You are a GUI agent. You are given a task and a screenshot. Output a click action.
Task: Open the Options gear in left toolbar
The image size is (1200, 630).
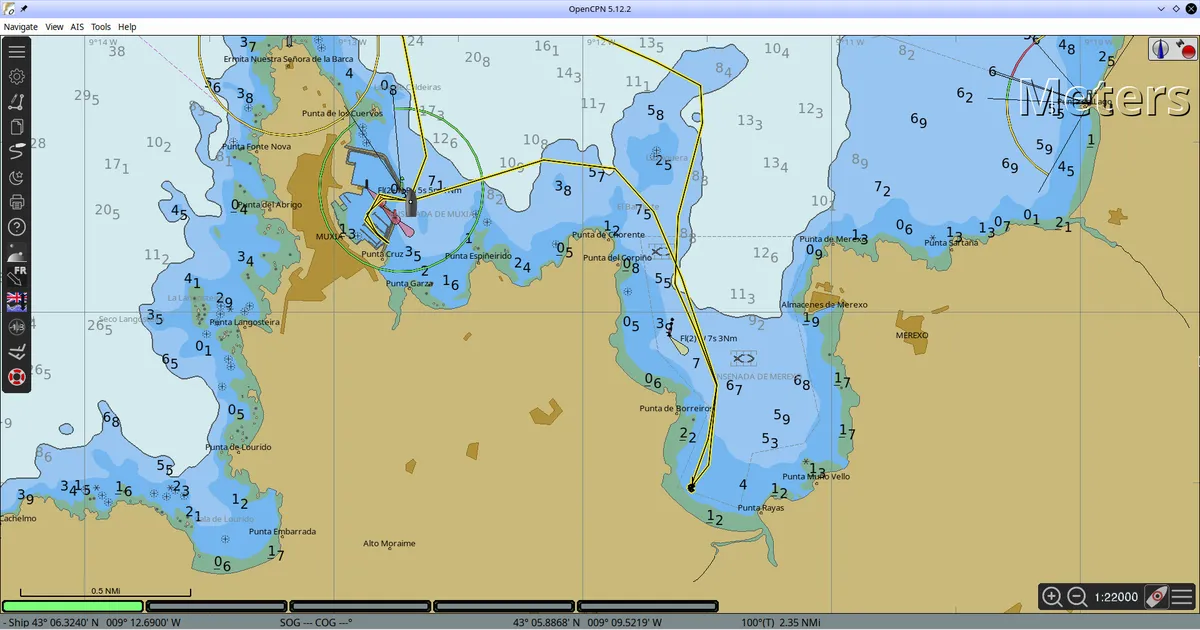click(x=17, y=76)
